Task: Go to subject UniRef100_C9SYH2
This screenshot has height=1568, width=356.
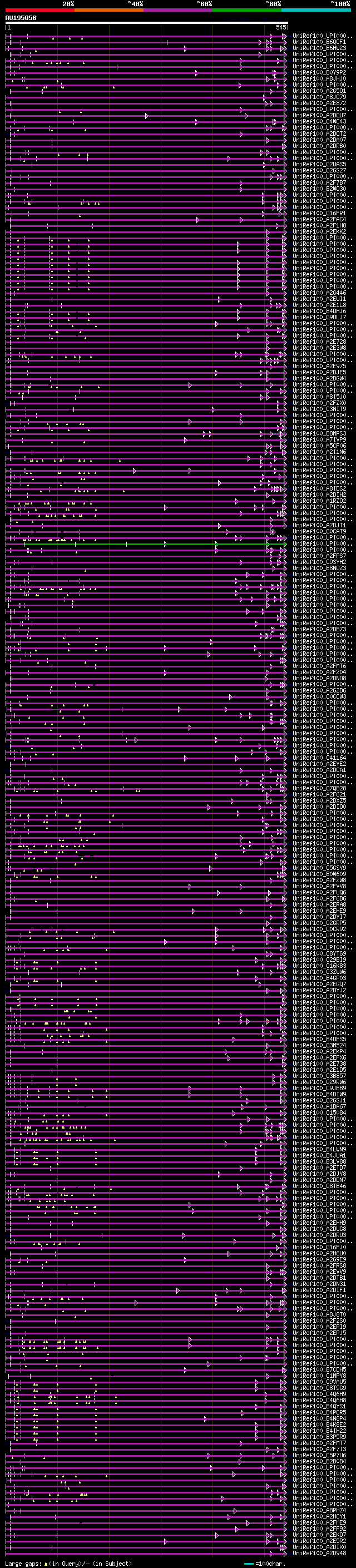Action: point(319,562)
